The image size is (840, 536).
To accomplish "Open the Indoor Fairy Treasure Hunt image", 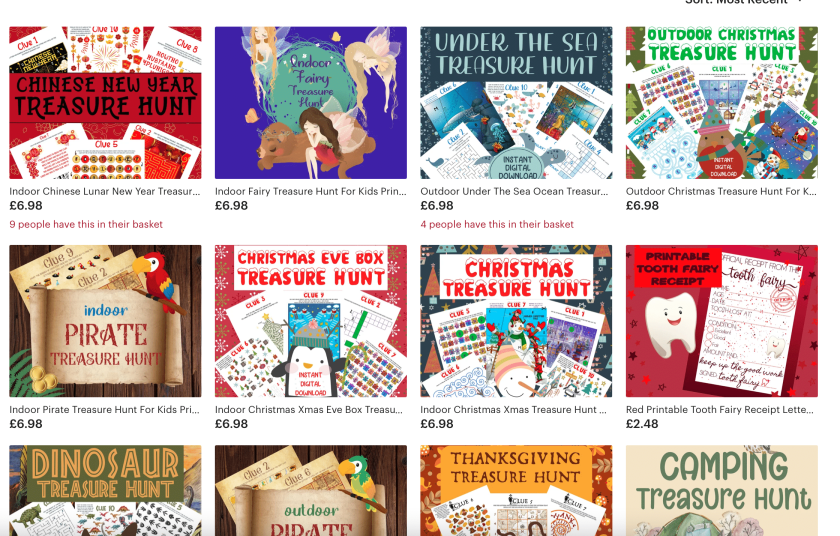I will pos(311,103).
